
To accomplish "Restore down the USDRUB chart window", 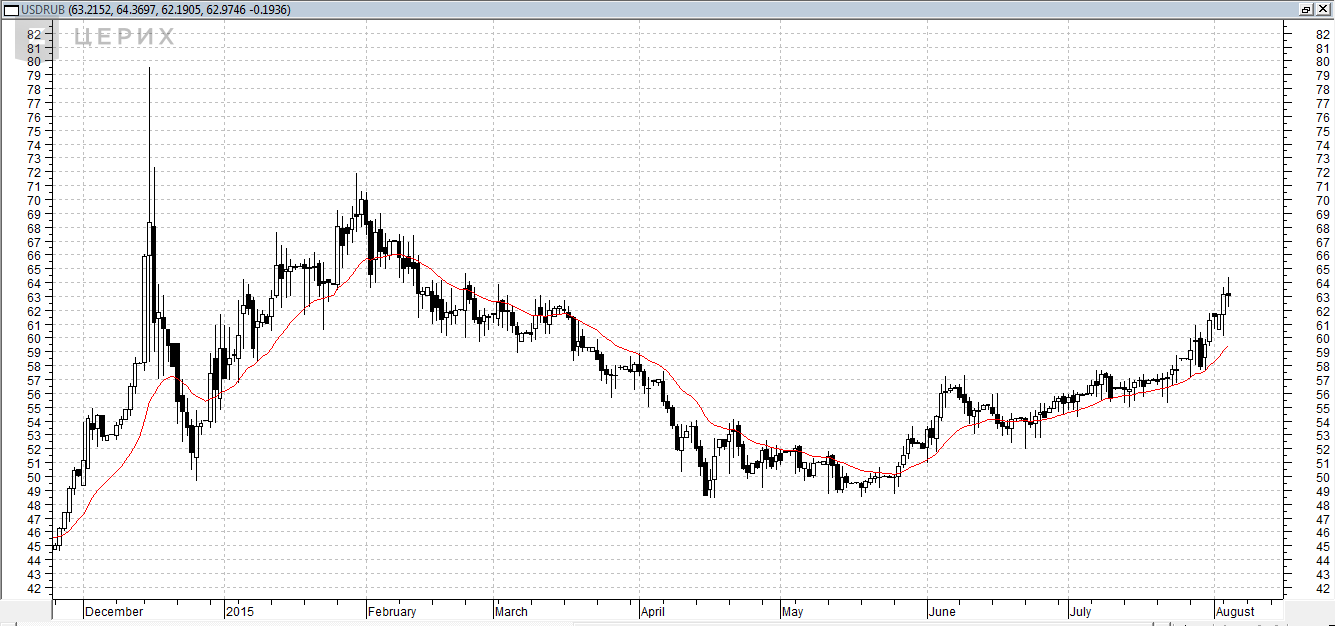I will click(x=1306, y=9).
